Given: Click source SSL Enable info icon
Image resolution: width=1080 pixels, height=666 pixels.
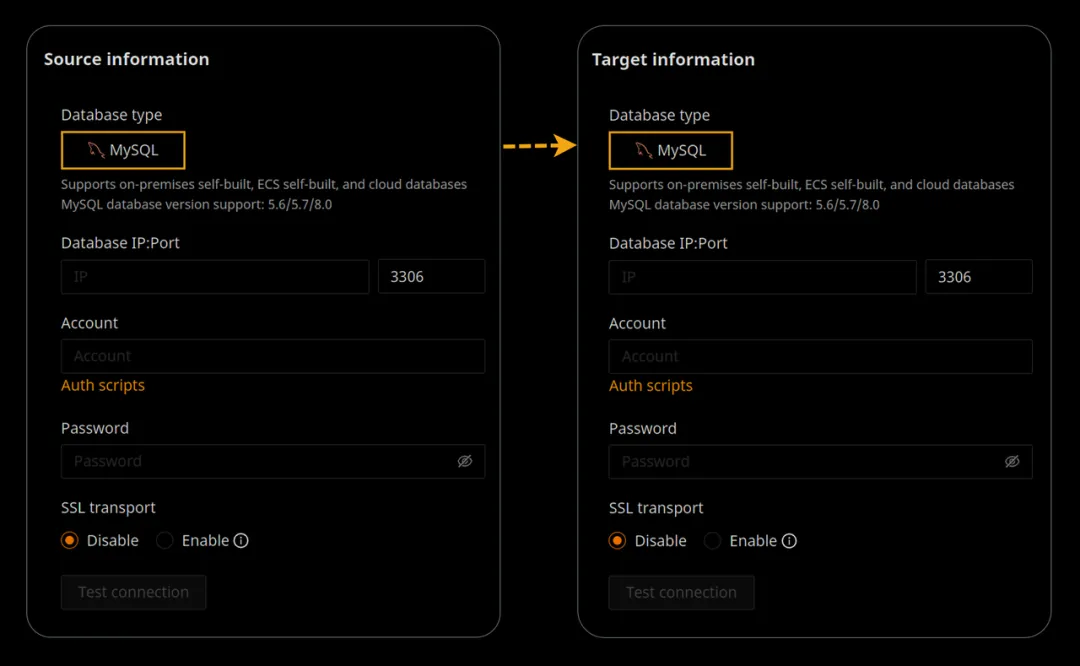Looking at the screenshot, I should pos(241,541).
